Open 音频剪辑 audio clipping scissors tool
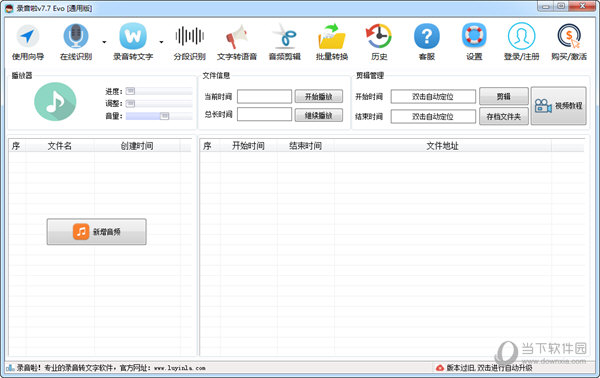 point(284,42)
